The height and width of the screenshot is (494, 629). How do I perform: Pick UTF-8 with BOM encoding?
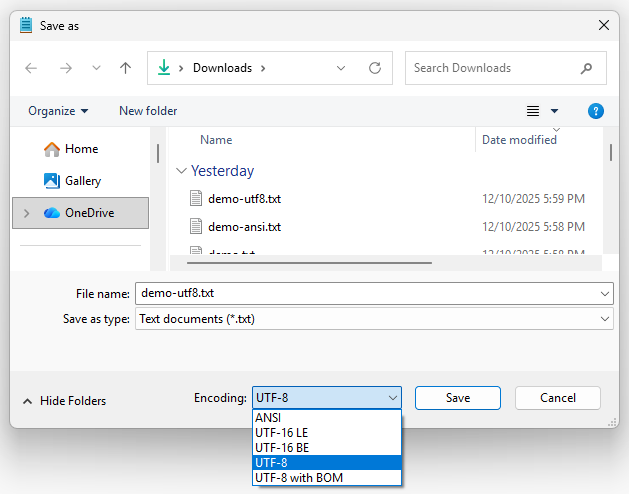pyautogui.click(x=327, y=478)
